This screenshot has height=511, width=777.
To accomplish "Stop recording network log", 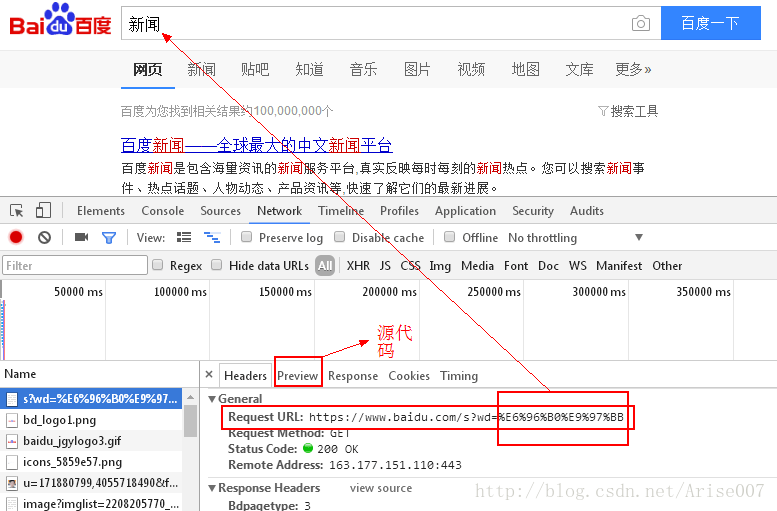I will 16,237.
